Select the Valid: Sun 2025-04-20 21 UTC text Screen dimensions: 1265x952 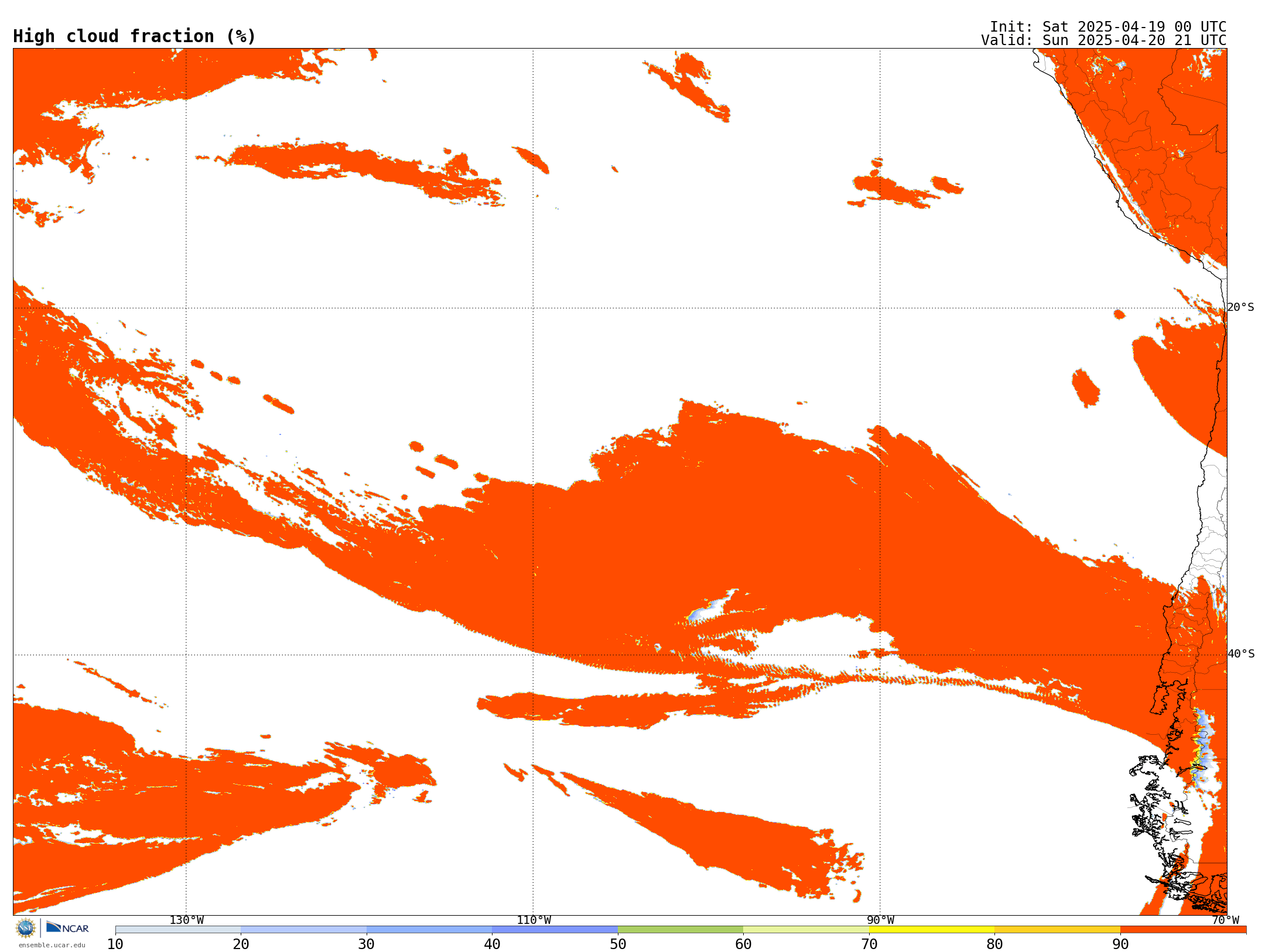point(1104,40)
